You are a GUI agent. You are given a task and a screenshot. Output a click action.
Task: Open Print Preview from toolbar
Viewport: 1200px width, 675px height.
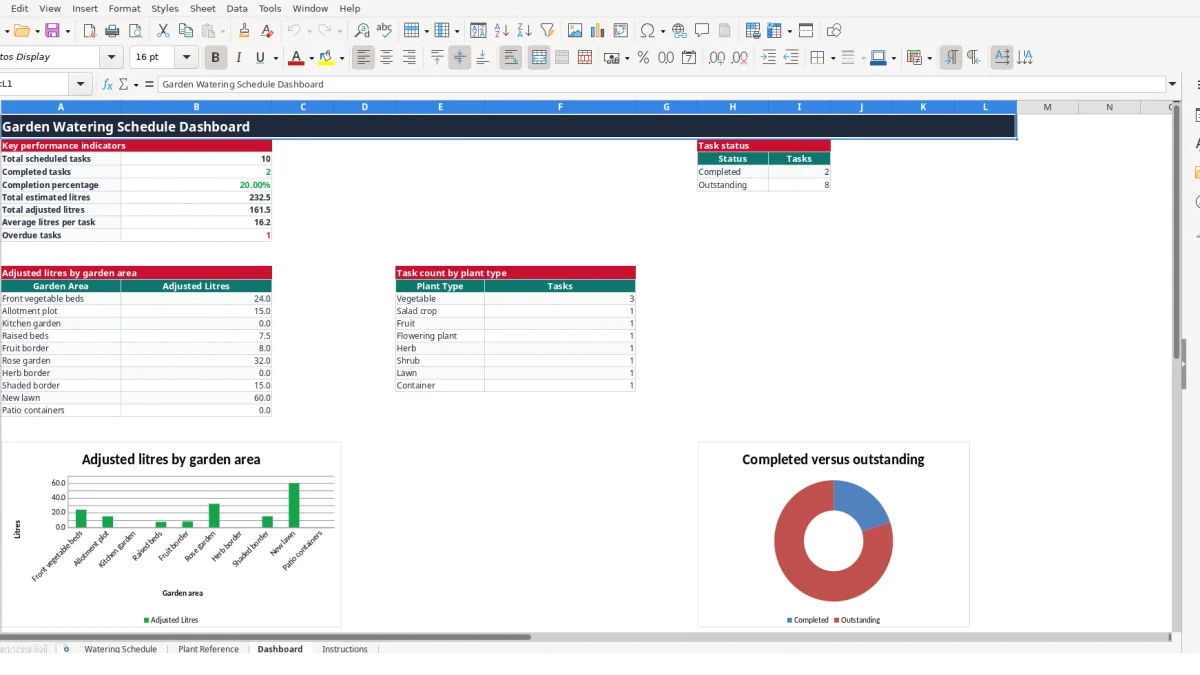[134, 31]
